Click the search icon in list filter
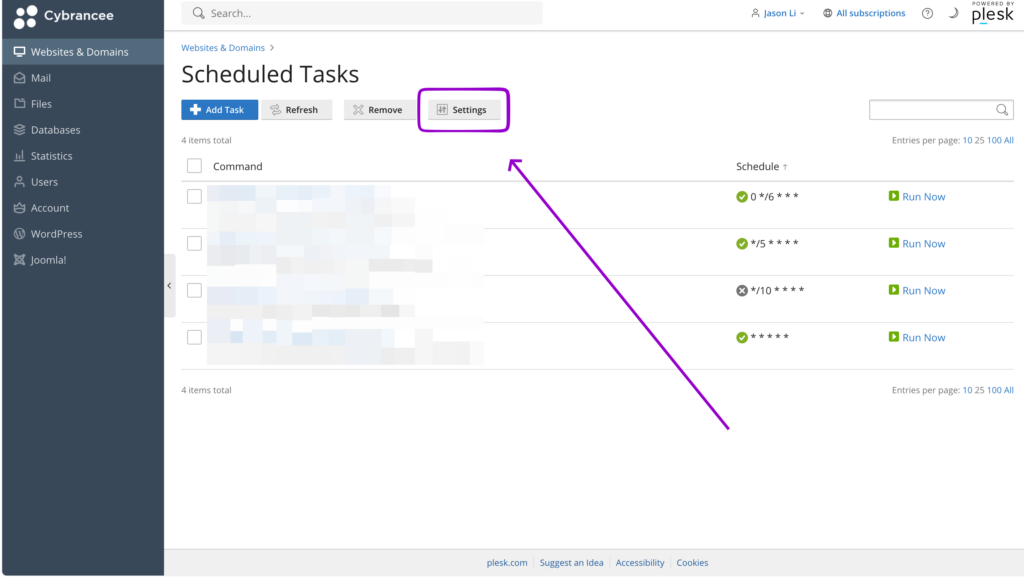Image resolution: width=1024 pixels, height=577 pixels. pyautogui.click(x=1002, y=110)
